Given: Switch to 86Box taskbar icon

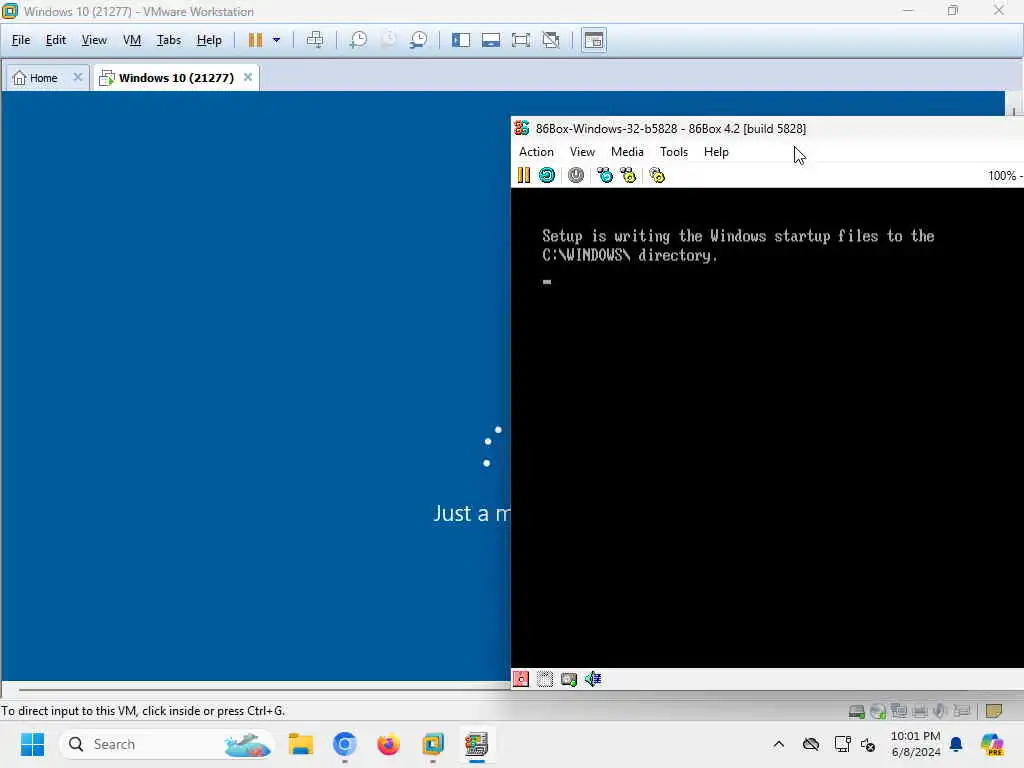Looking at the screenshot, I should (477, 744).
